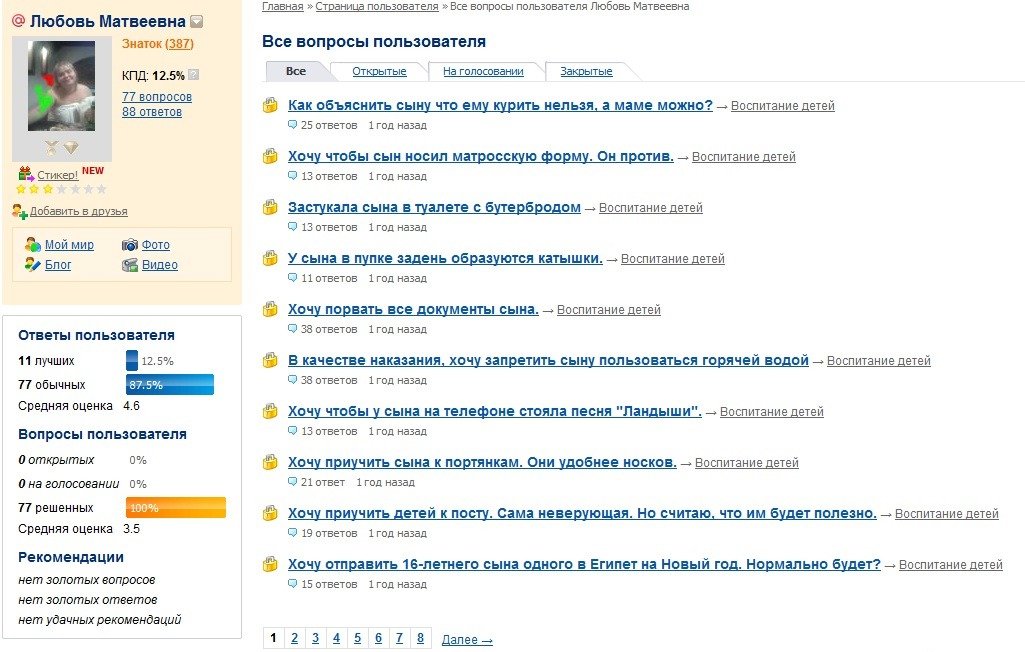Open question about 16-летнего сына в Египет
Screen dimensions: 1025x652
click(584, 564)
